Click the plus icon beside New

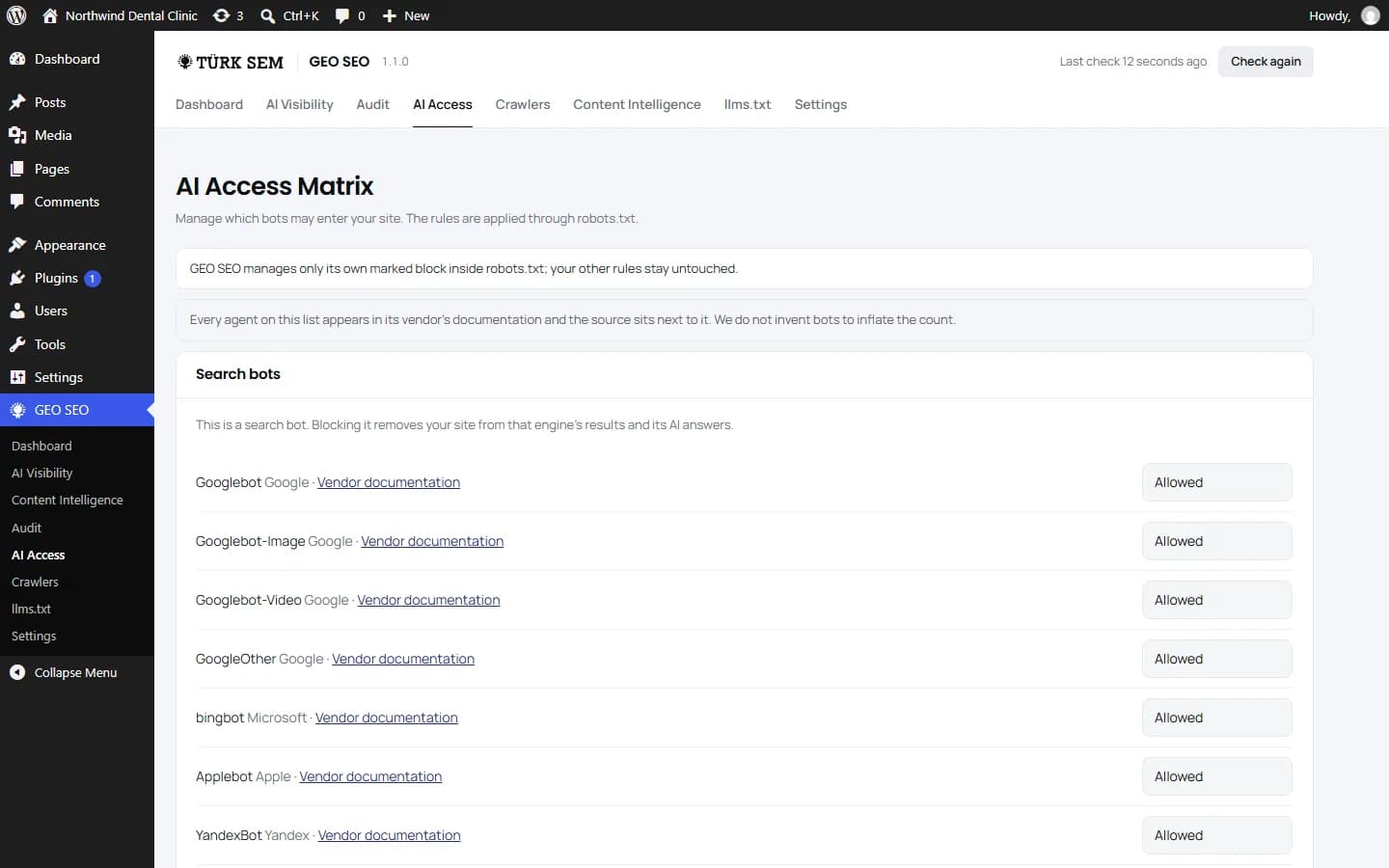click(x=390, y=15)
